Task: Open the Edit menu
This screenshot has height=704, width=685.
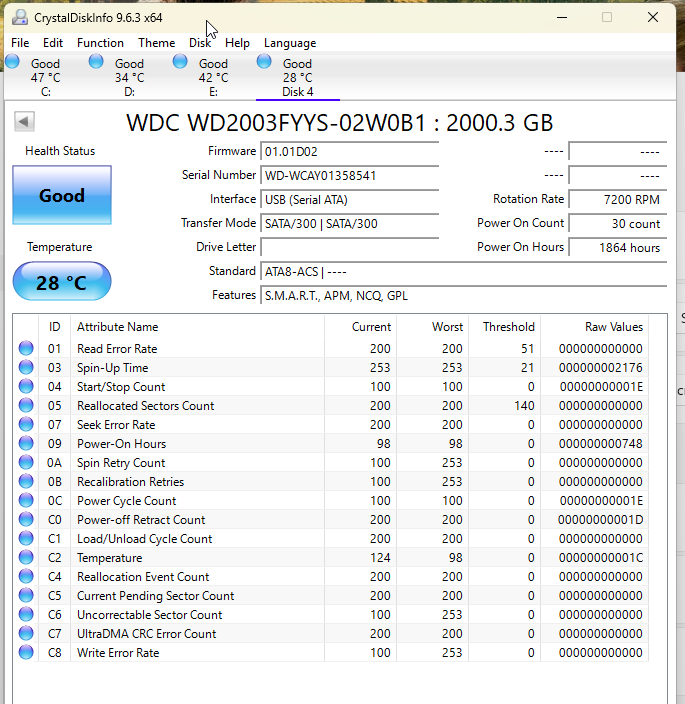Action: point(53,43)
